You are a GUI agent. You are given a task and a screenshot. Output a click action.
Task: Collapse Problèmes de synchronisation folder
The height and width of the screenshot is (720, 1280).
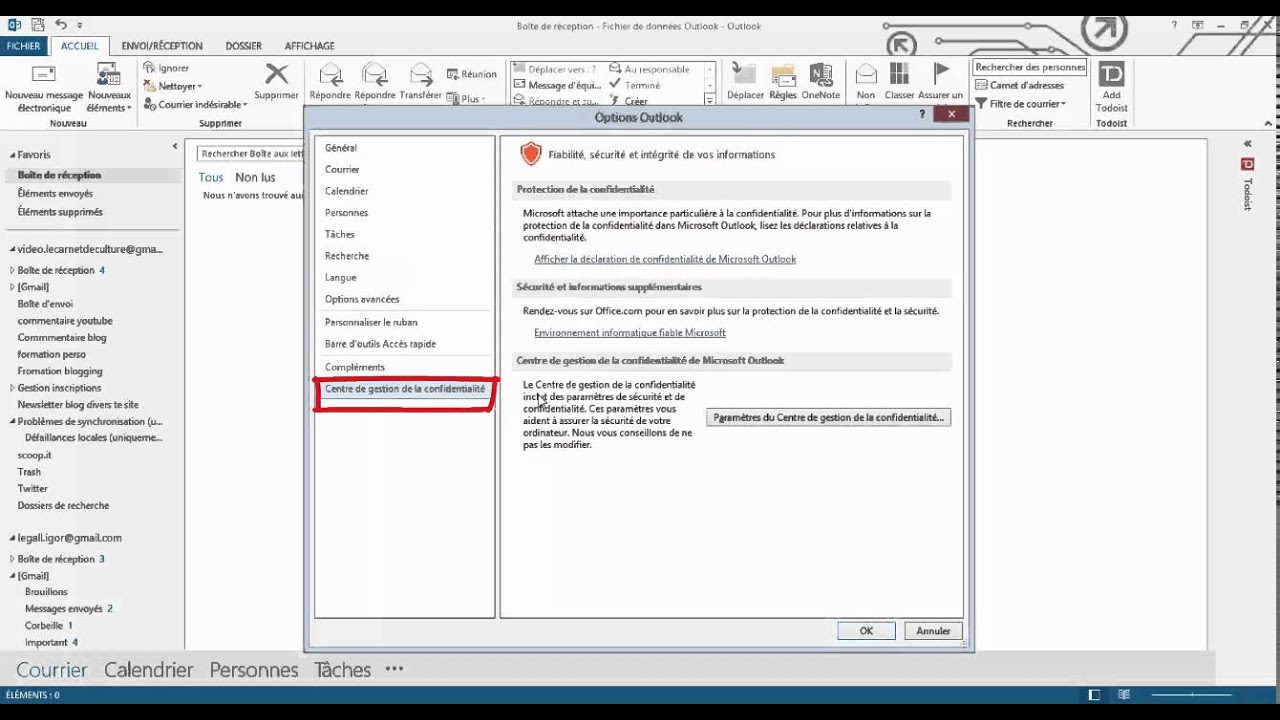pyautogui.click(x=13, y=422)
